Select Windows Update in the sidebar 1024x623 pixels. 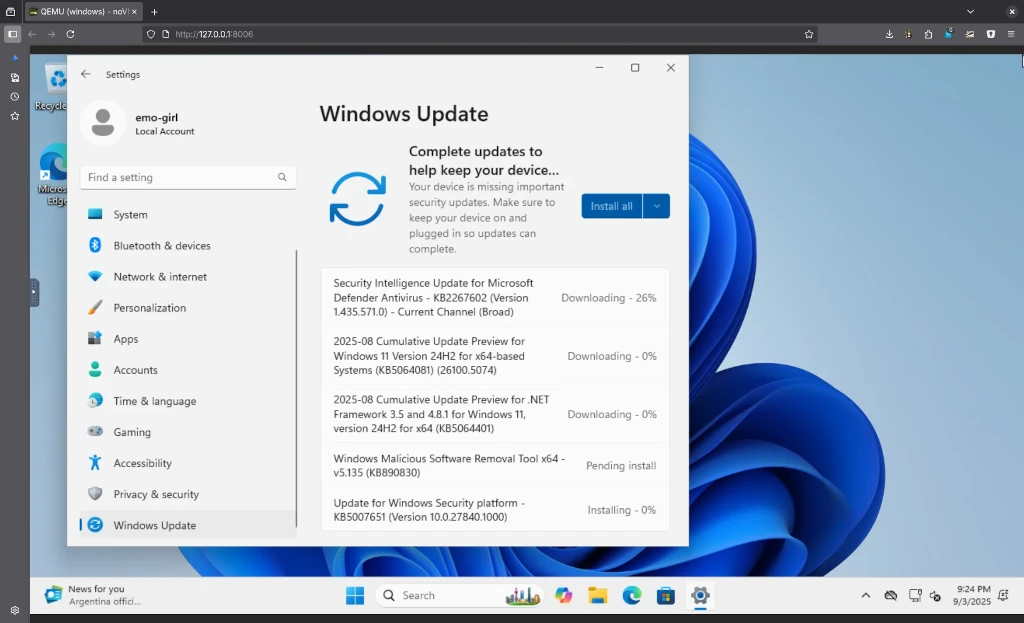pyautogui.click(x=188, y=525)
